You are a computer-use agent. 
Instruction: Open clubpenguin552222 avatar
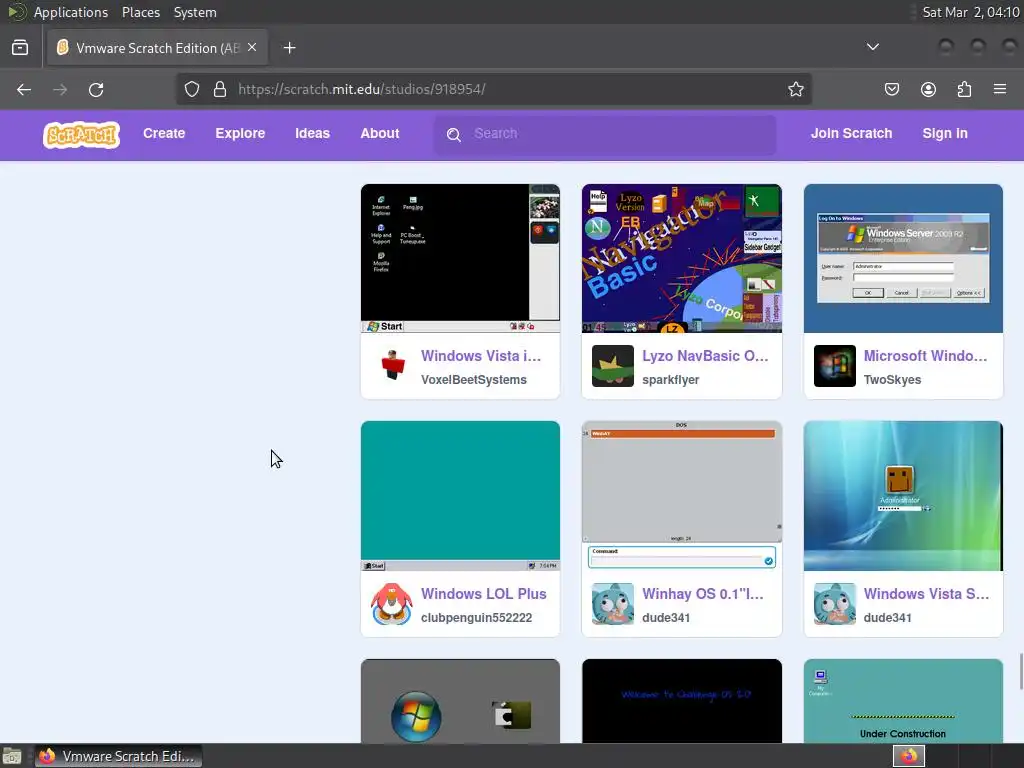(x=392, y=603)
